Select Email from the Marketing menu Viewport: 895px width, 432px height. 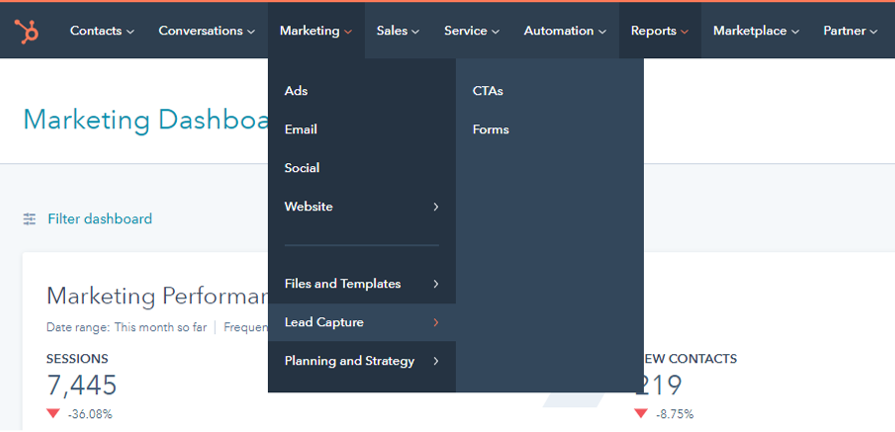pyautogui.click(x=362, y=130)
